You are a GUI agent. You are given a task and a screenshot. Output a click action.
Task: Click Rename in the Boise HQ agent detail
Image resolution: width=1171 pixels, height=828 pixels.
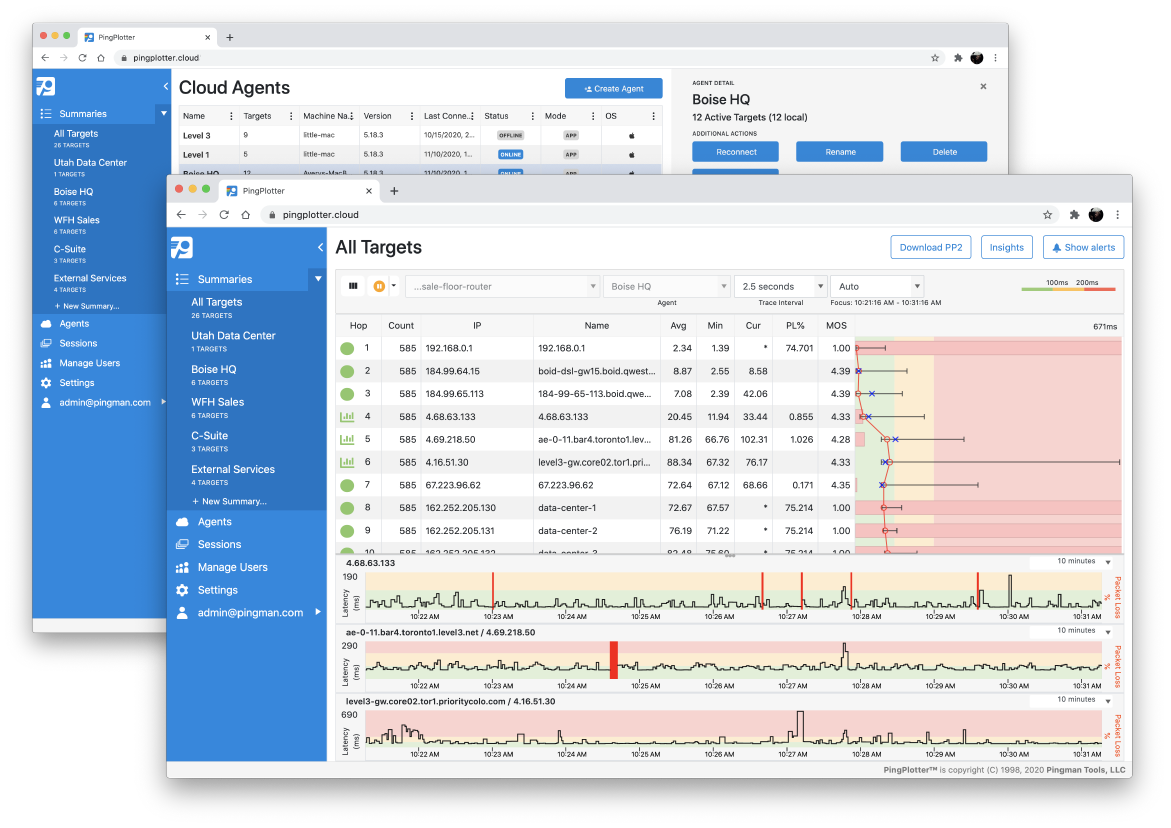(x=840, y=152)
